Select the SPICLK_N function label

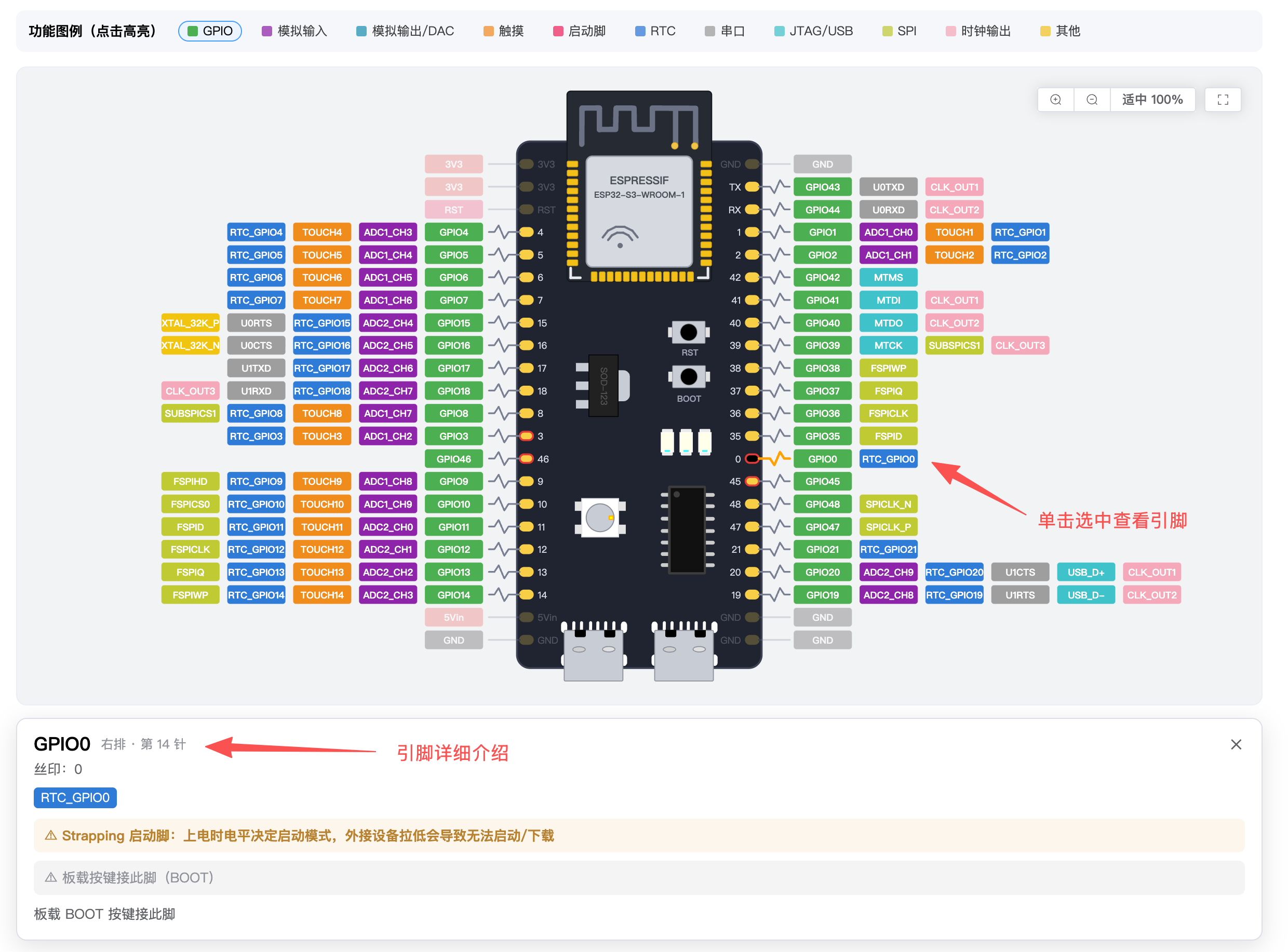click(888, 504)
